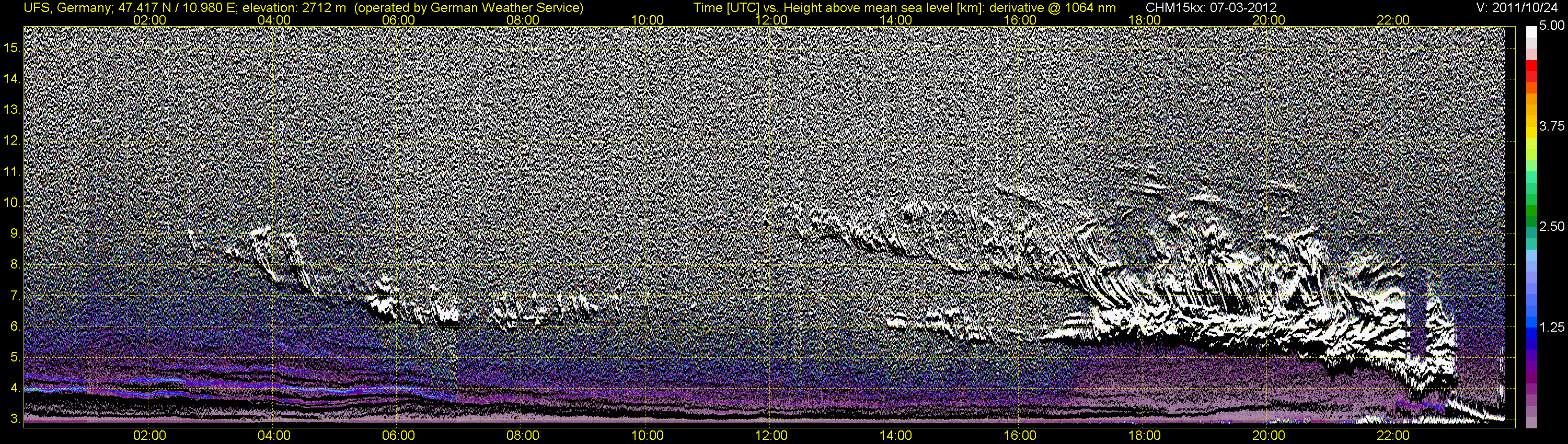Click the 12:00 label on the lower time axis
1568x444 pixels.
coord(771,436)
